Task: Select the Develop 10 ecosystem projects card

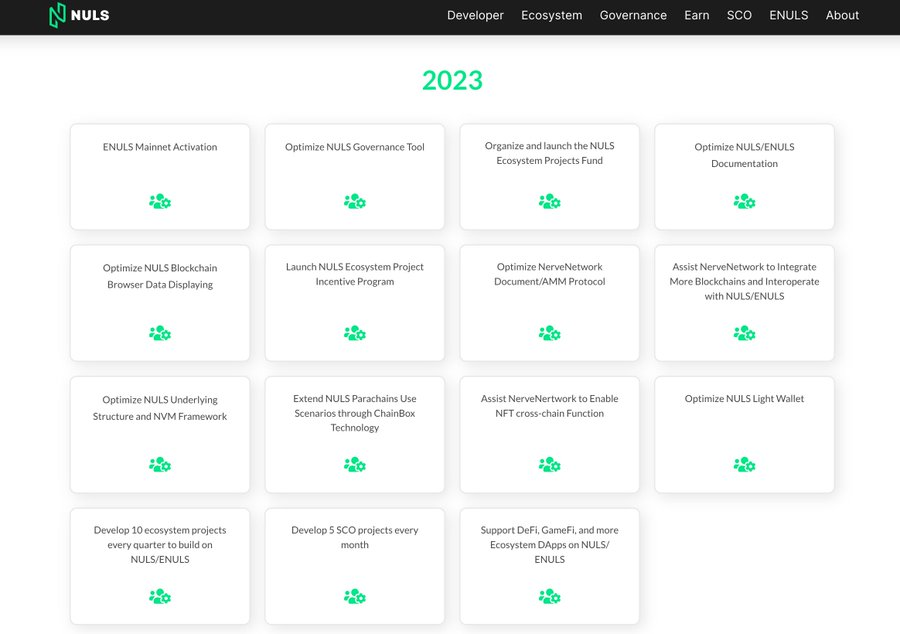Action: tap(160, 566)
